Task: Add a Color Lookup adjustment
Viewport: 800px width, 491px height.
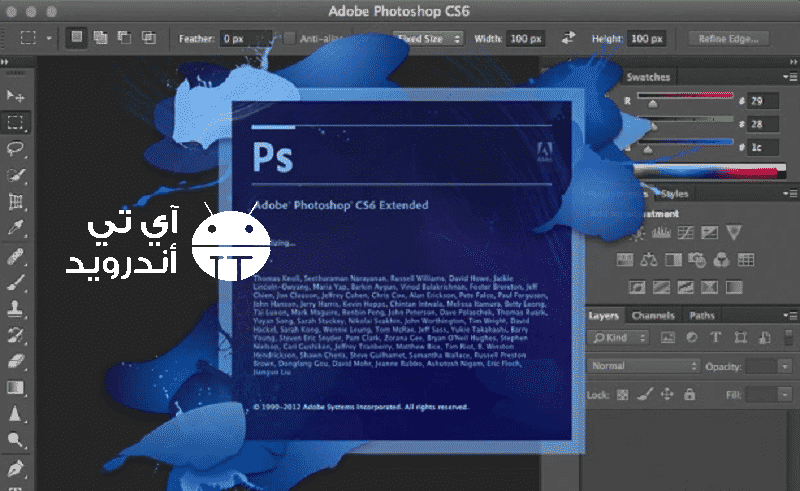Action: tap(745, 260)
